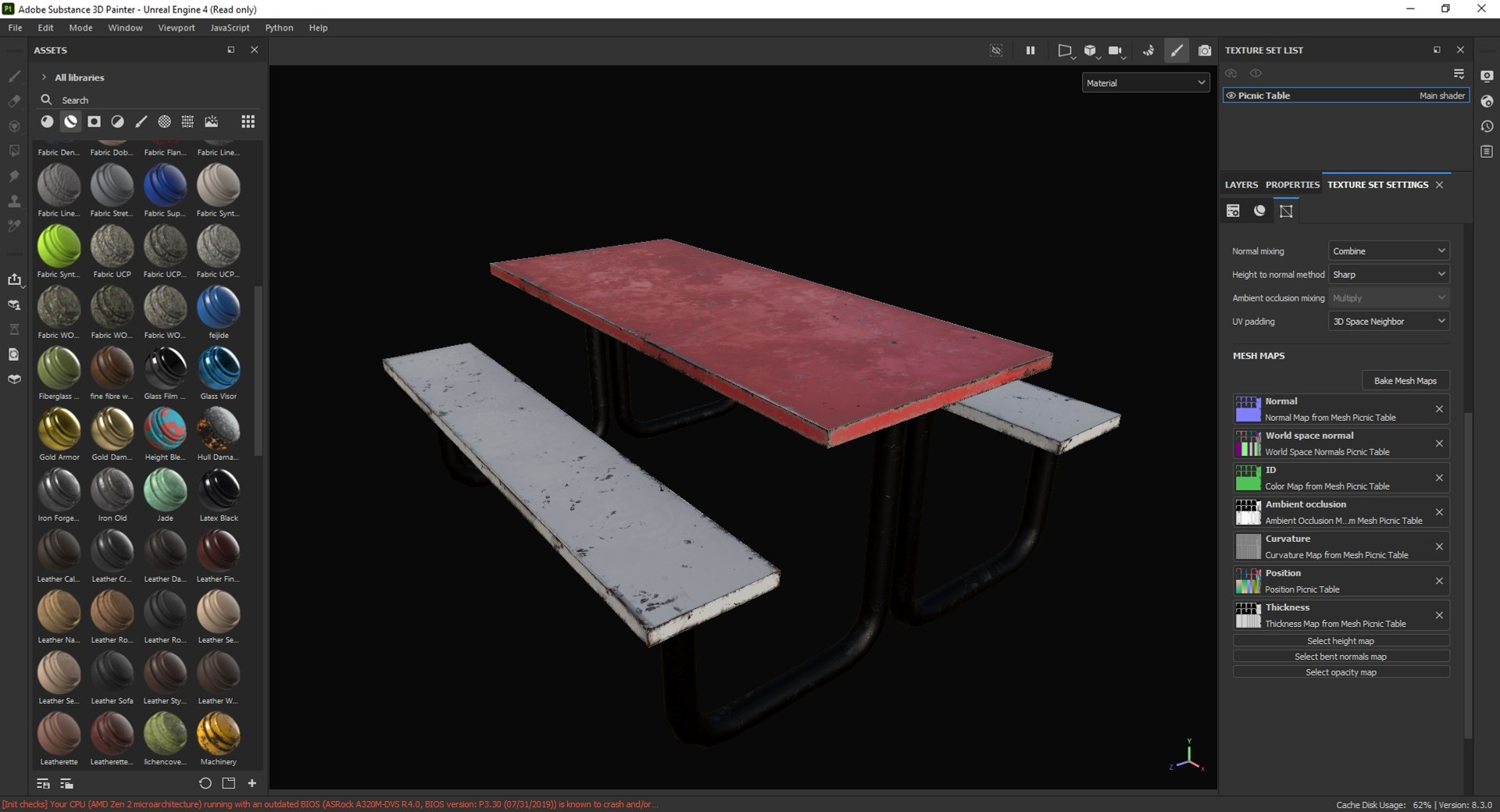The width and height of the screenshot is (1500, 812).
Task: Click the assets Search field
Action: point(148,100)
